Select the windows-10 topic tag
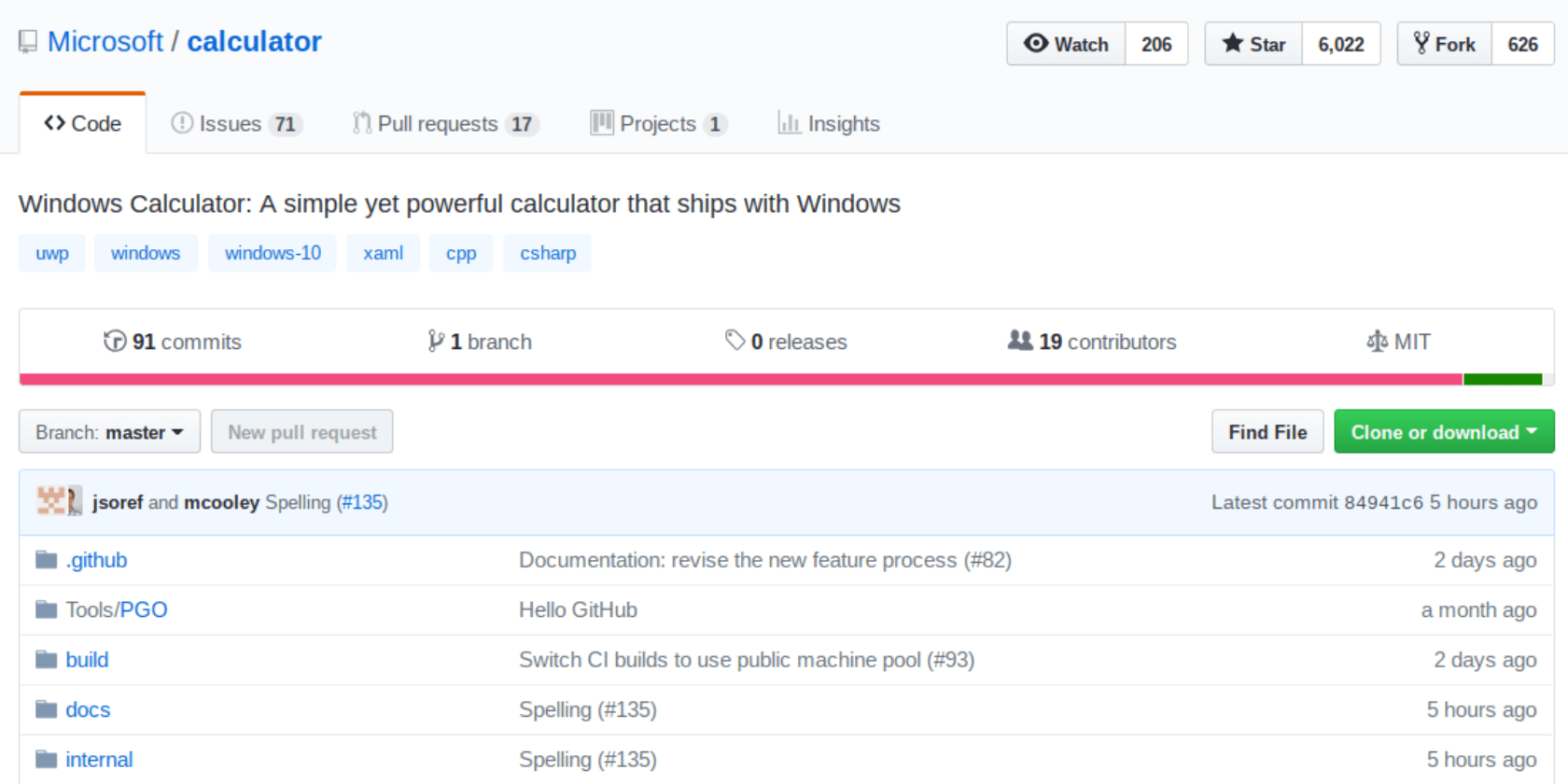Screen dimensions: 1568x784 click(273, 253)
